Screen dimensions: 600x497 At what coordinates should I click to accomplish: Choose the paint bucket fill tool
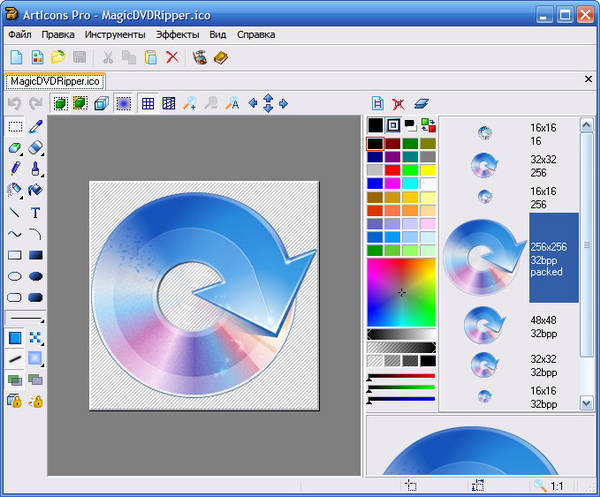36,190
